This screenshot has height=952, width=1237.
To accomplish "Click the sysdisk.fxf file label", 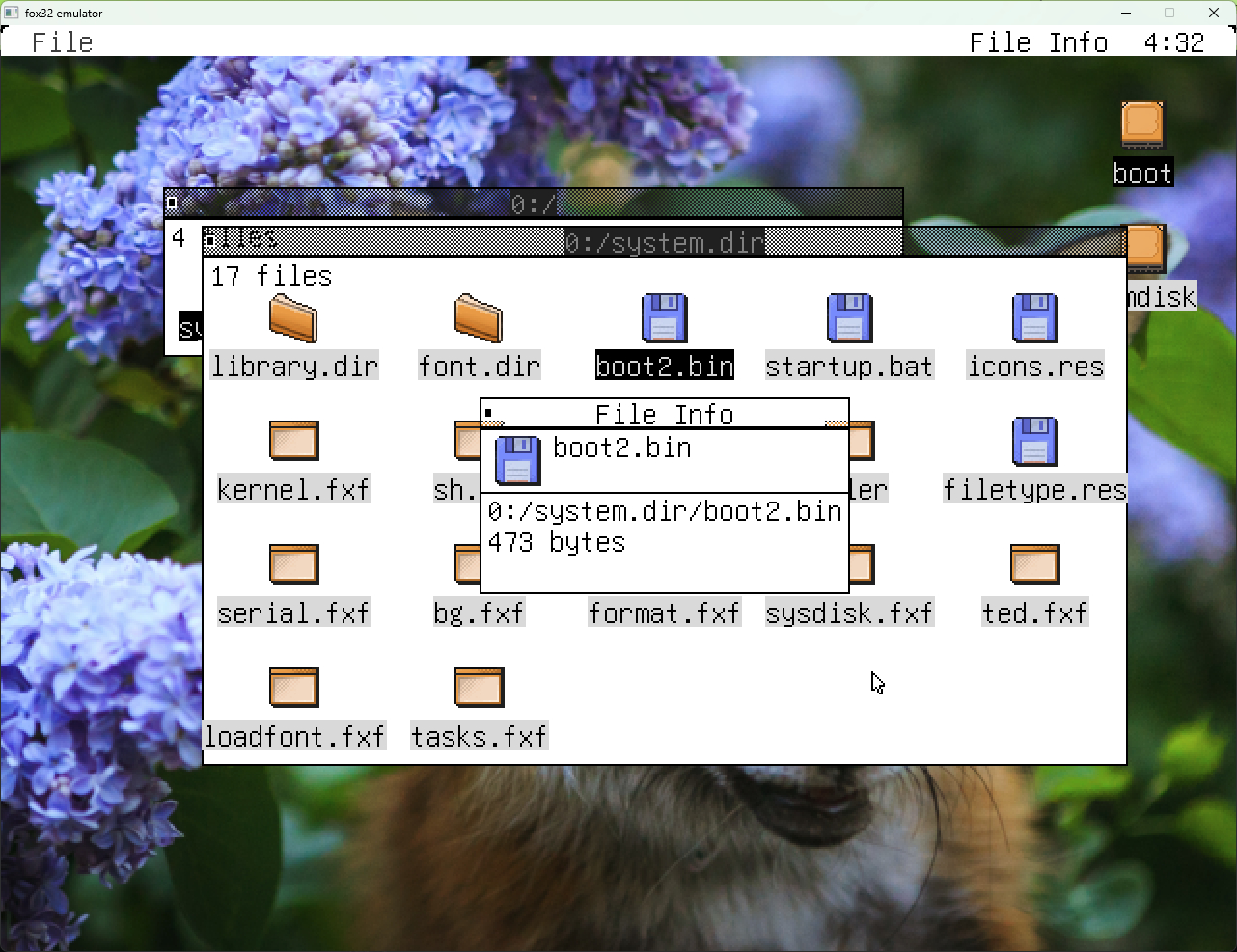I will tap(849, 613).
